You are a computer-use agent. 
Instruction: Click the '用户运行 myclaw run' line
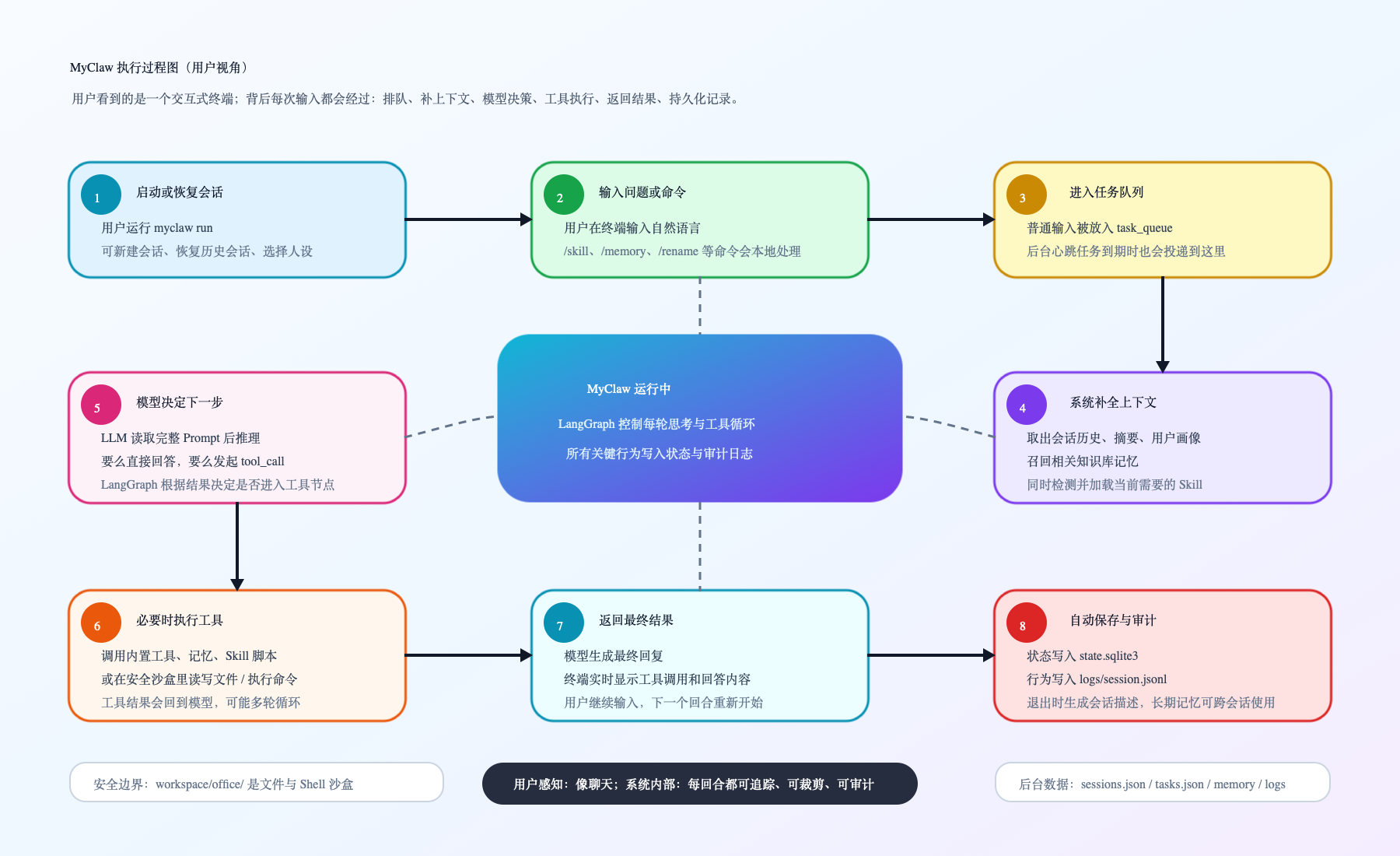[x=157, y=228]
